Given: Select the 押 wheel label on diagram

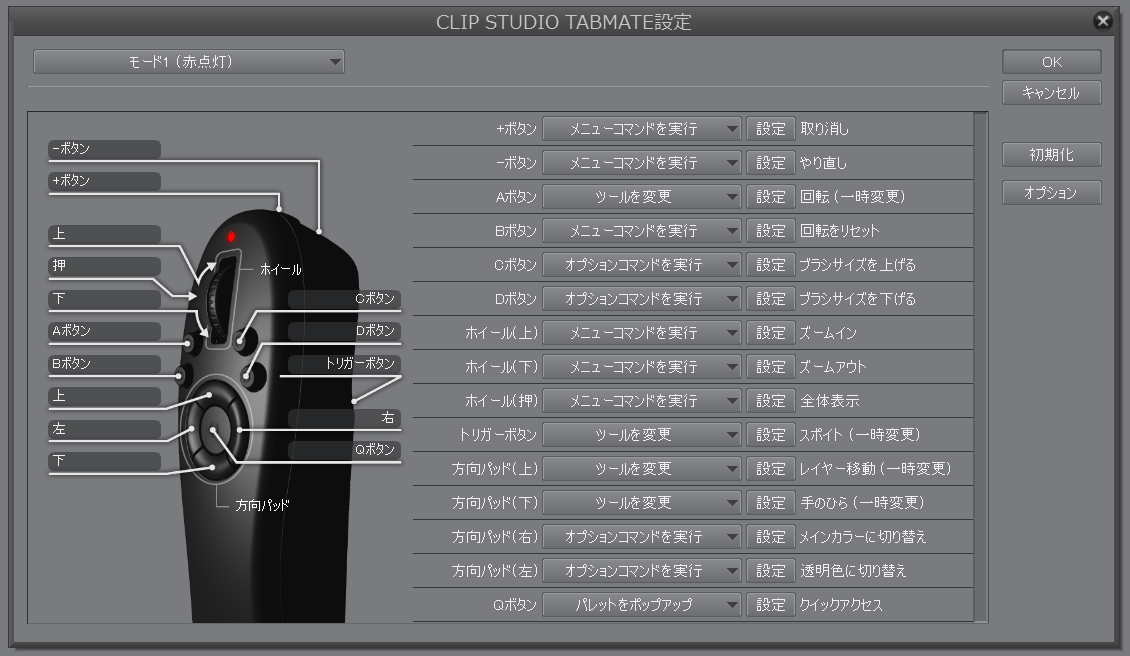Looking at the screenshot, I should tap(104, 266).
